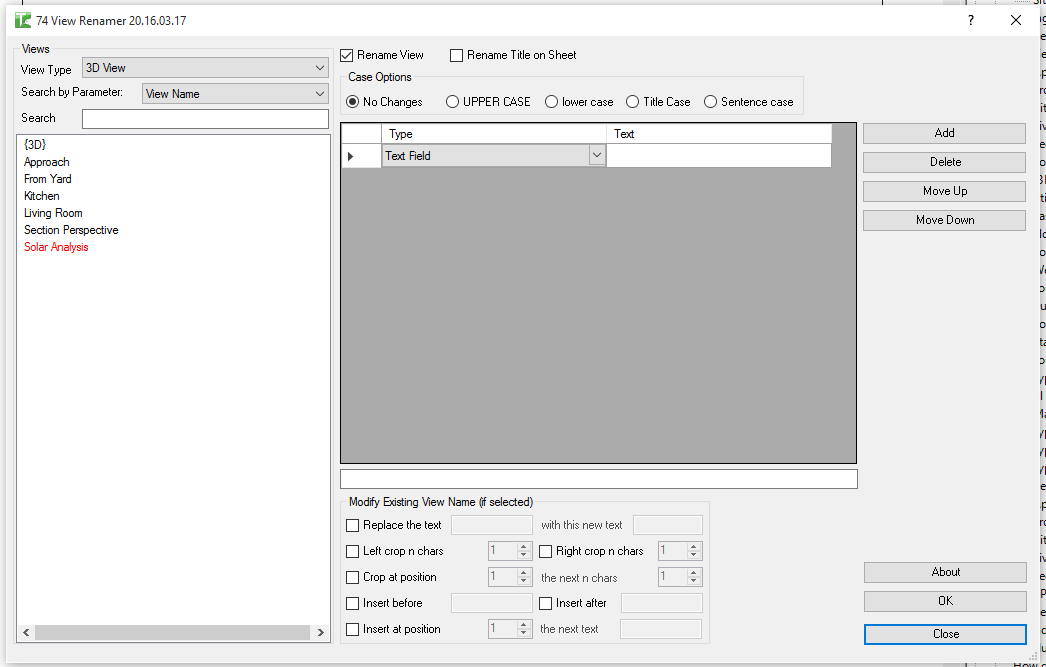Increase the Crop at position value

pyautogui.click(x=521, y=572)
